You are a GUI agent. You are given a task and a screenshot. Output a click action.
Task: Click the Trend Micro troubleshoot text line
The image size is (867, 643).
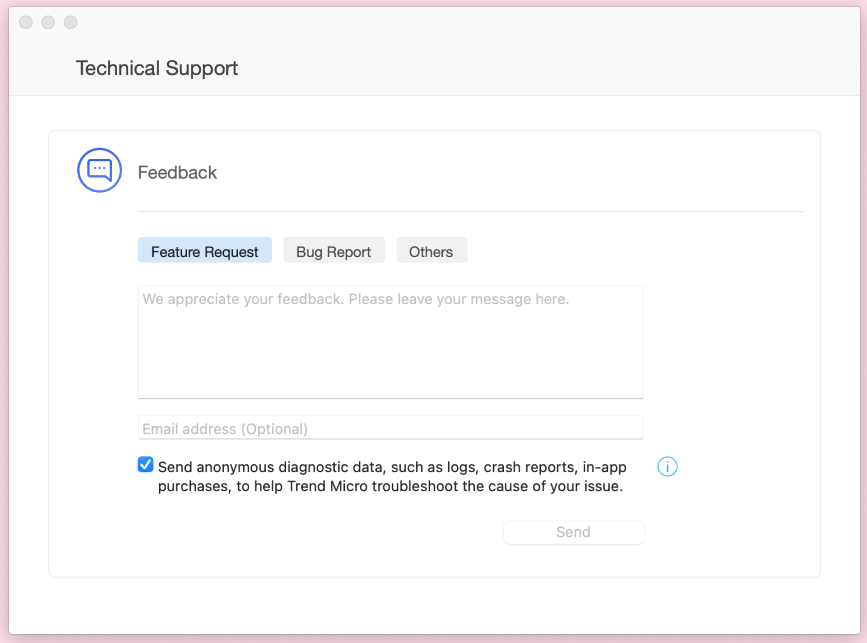390,486
